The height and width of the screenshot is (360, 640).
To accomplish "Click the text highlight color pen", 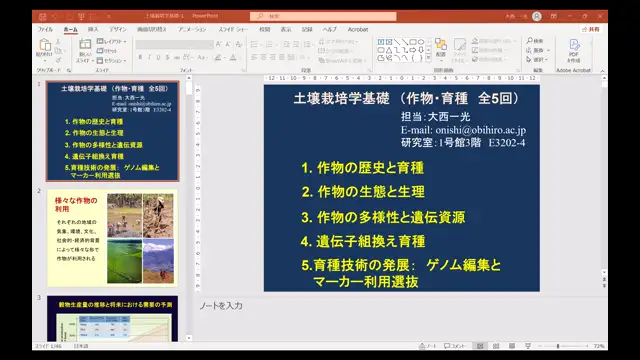I will tap(219, 58).
